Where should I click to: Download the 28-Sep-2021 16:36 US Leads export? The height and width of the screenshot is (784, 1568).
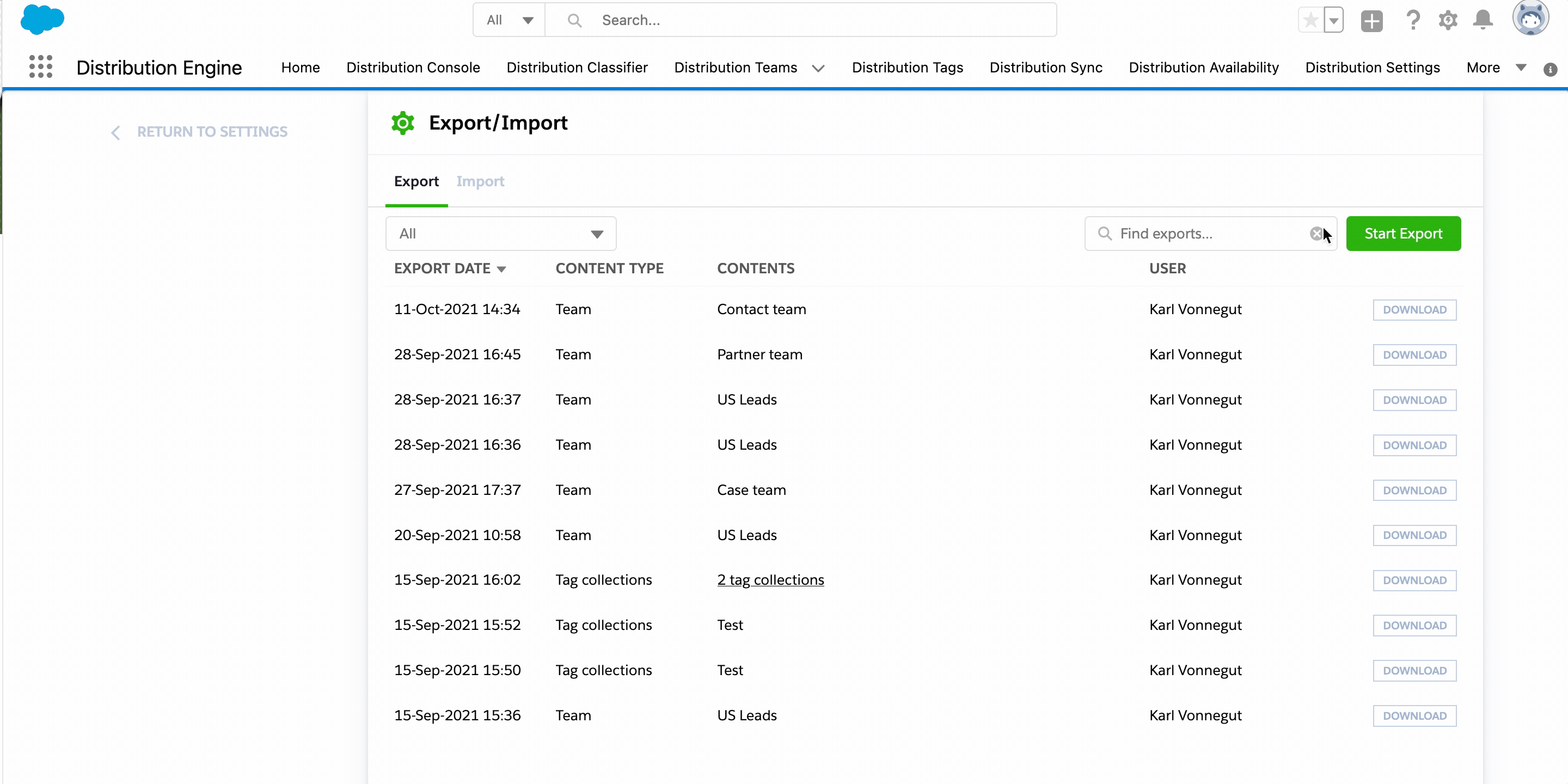(x=1414, y=445)
